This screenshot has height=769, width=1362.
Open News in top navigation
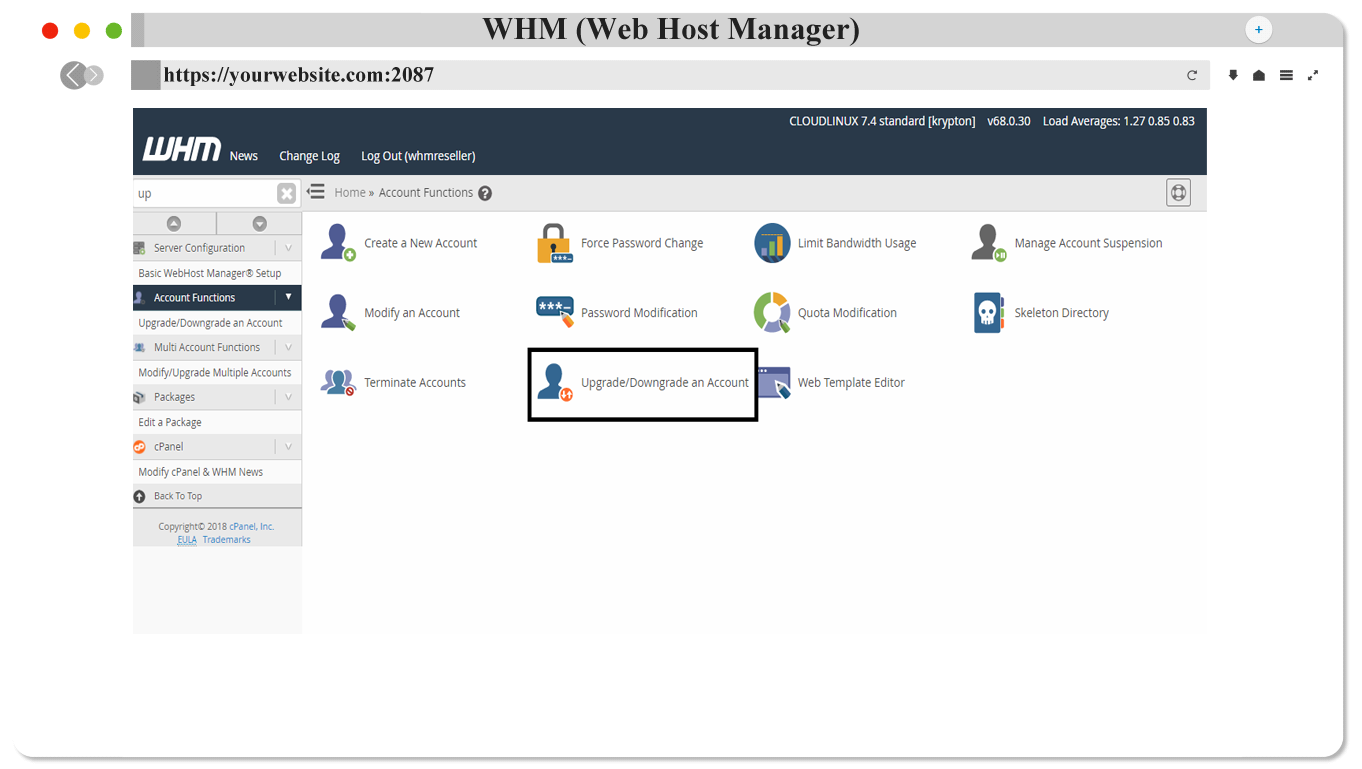pyautogui.click(x=243, y=156)
